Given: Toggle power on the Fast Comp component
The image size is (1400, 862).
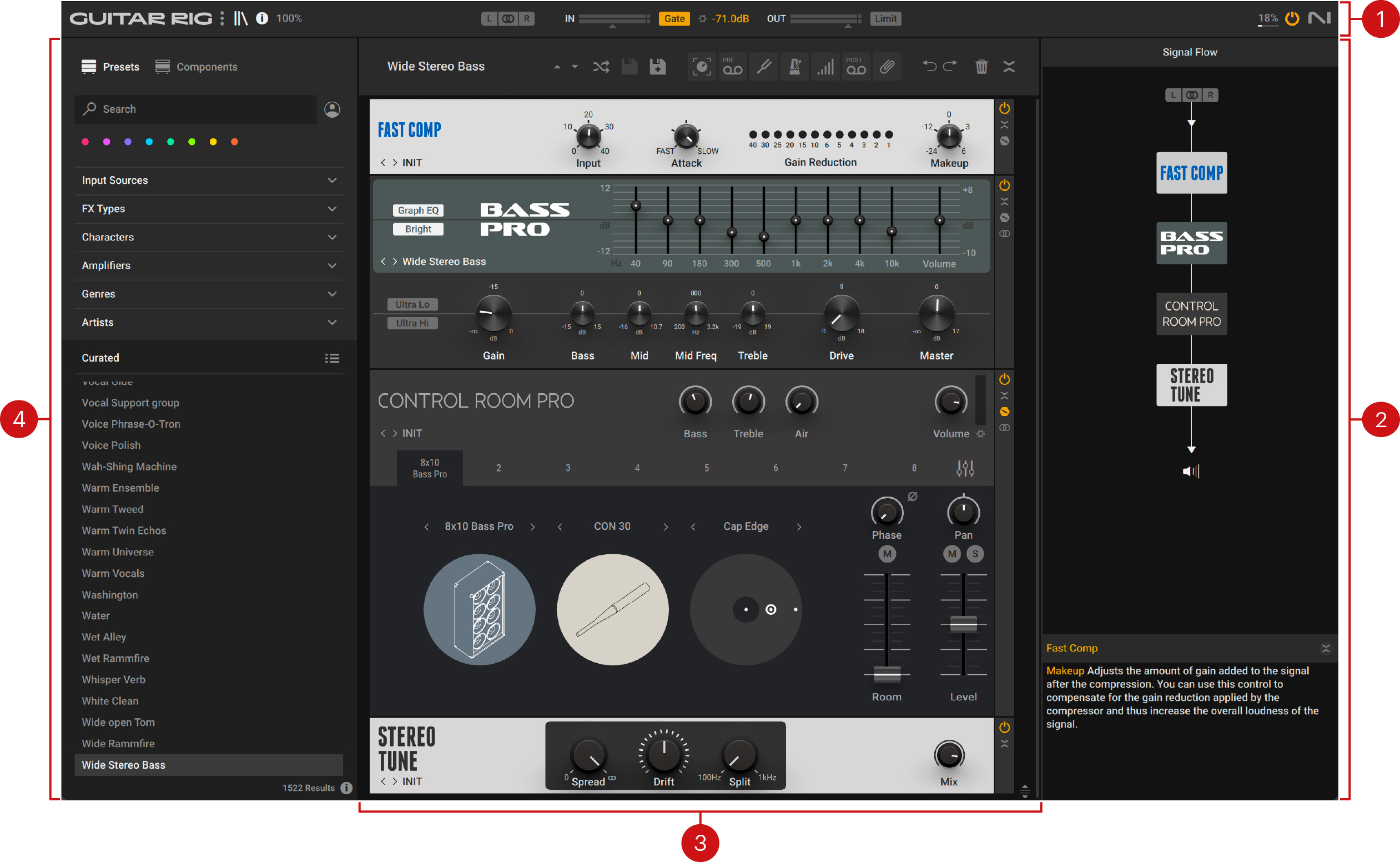Looking at the screenshot, I should 1005,107.
